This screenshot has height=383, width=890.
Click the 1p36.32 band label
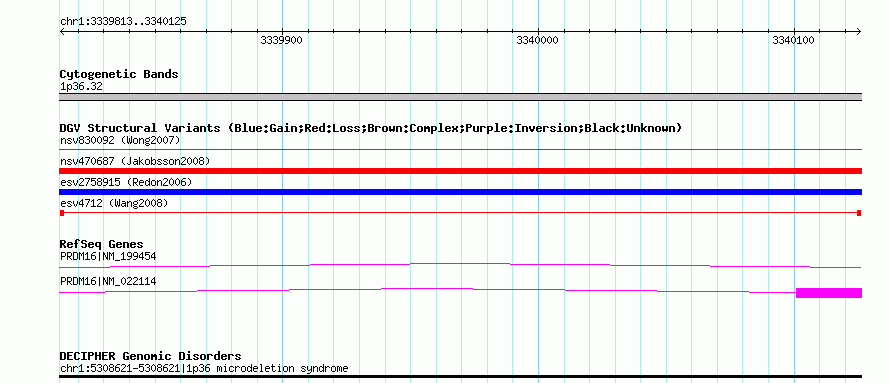click(81, 87)
